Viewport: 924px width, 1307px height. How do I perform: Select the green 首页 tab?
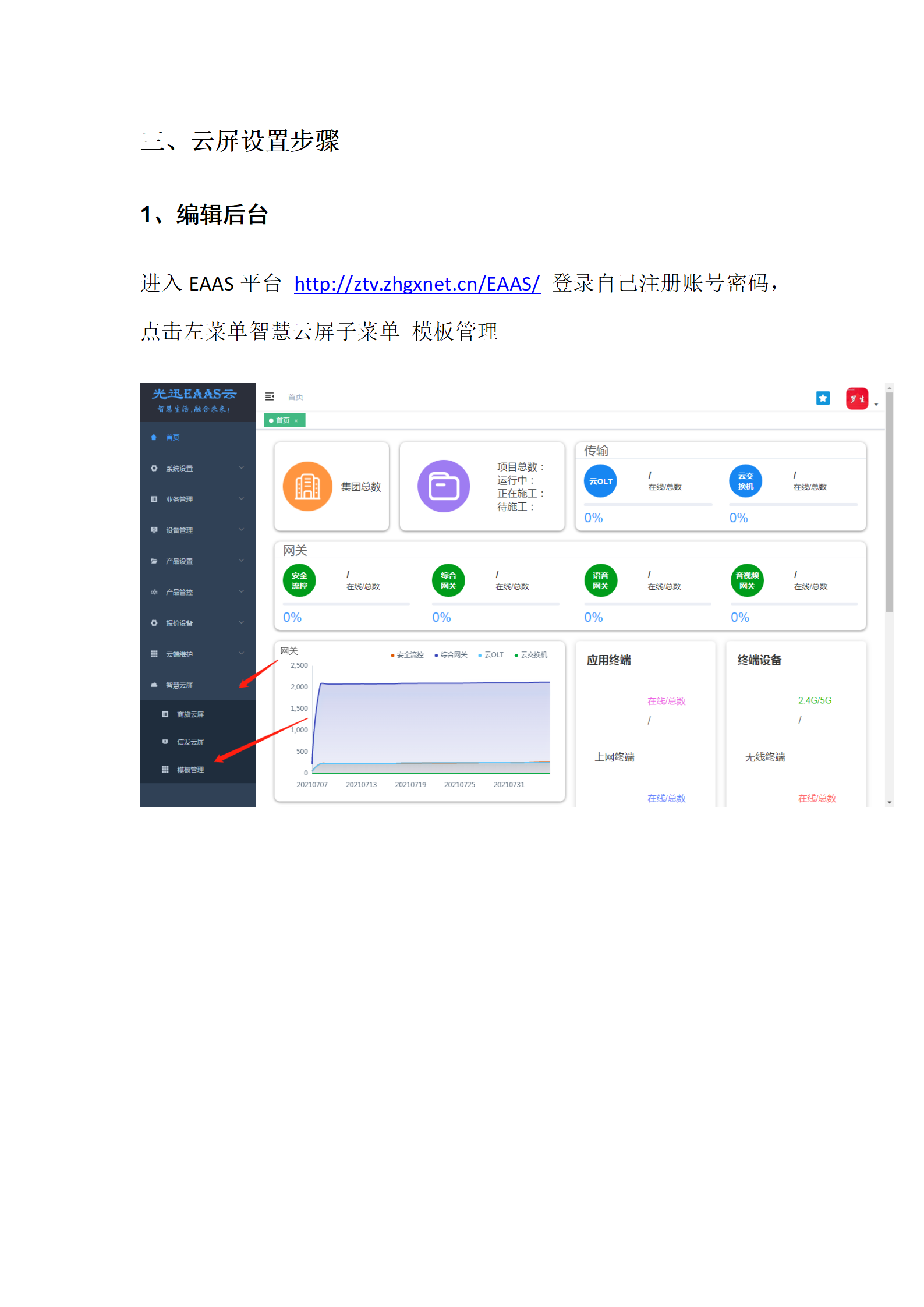284,420
